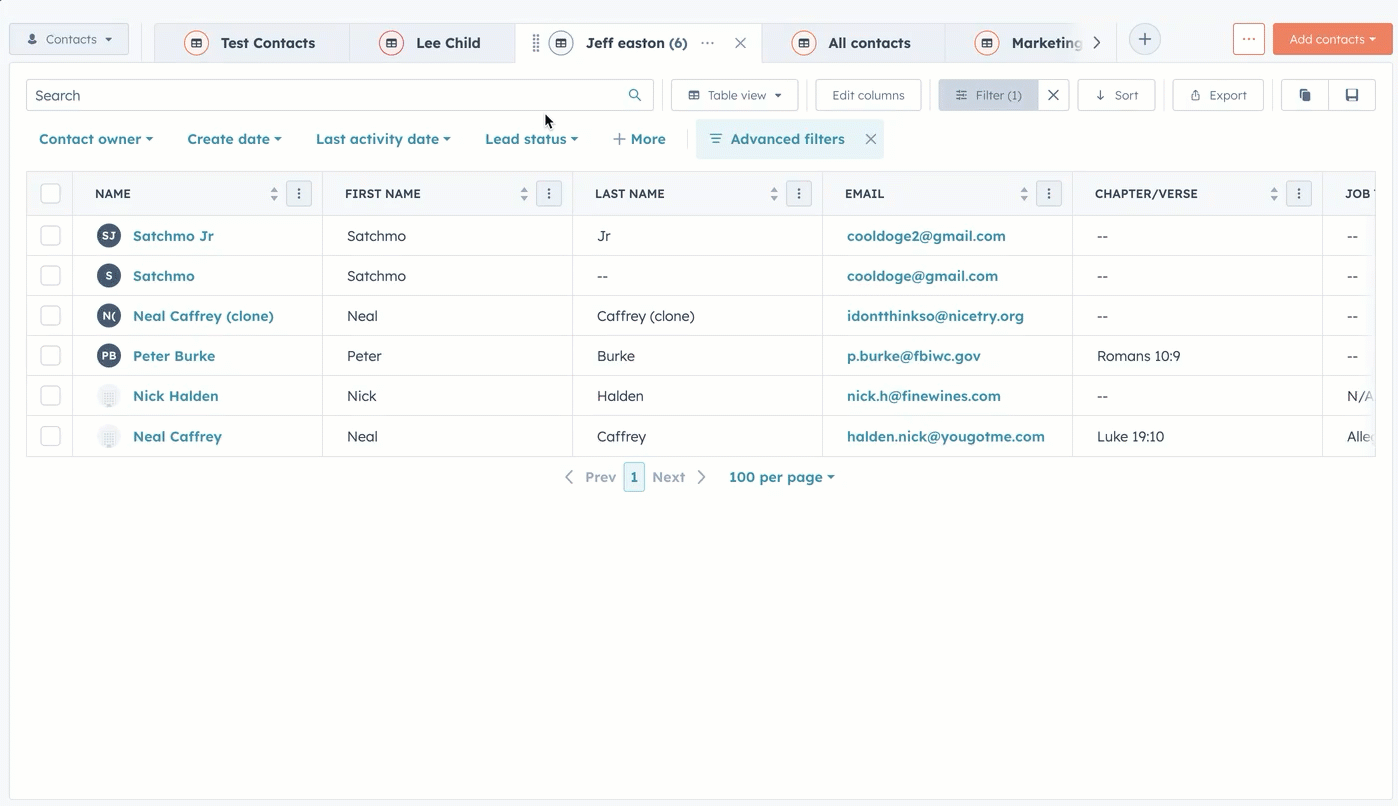1398x806 pixels.
Task: Open Add contacts dropdown button
Action: (1332, 39)
